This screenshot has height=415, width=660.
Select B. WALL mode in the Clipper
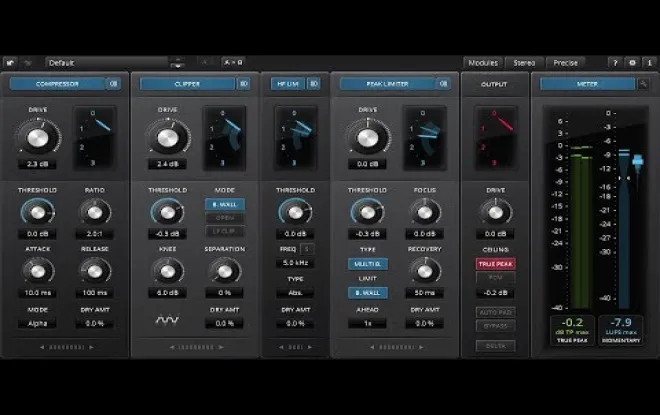(225, 205)
